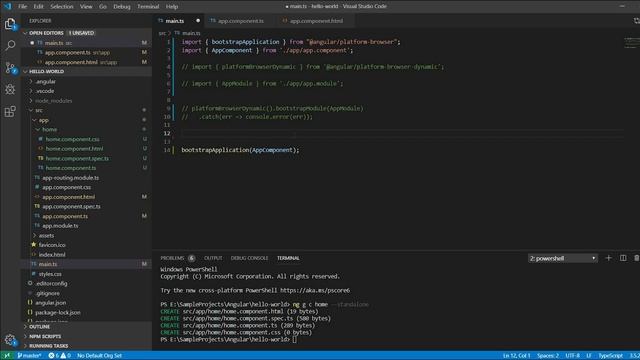Show errors and warnings in status bar
The height and width of the screenshot is (360, 640).
point(60,356)
